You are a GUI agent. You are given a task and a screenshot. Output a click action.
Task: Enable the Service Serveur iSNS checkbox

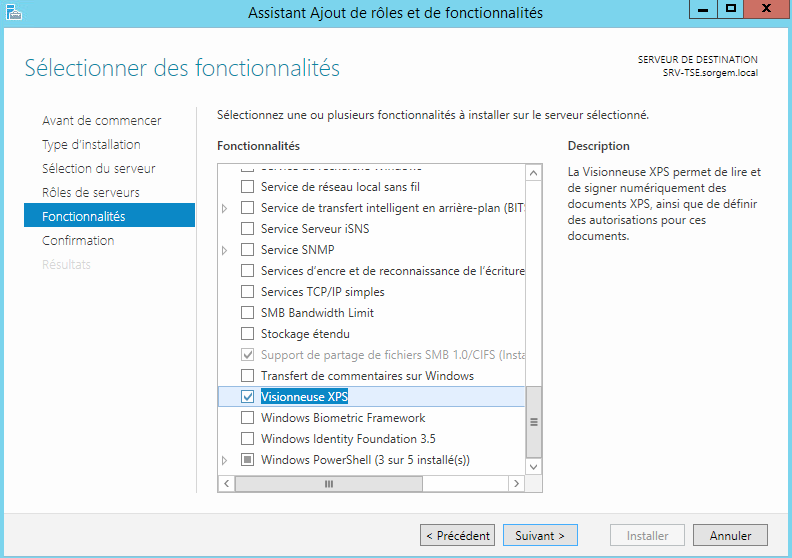tap(248, 229)
